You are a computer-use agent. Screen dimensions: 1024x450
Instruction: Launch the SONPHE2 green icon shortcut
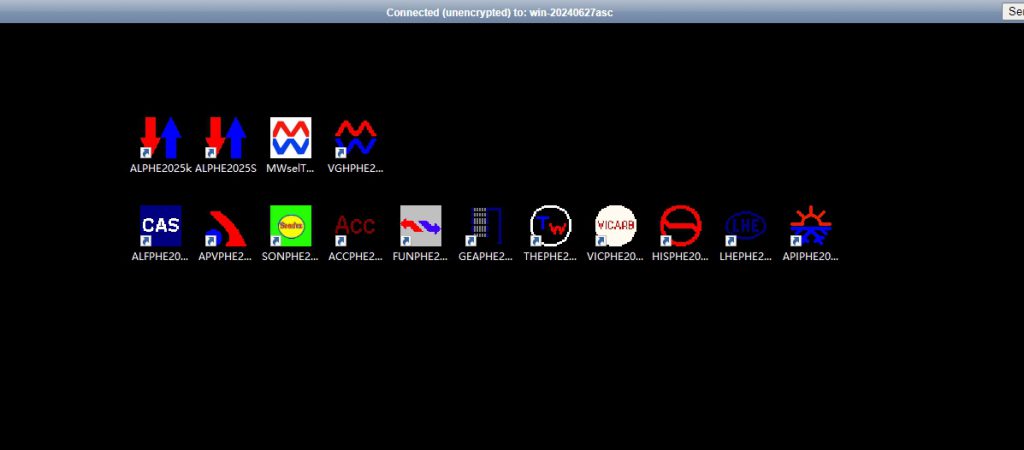point(290,226)
